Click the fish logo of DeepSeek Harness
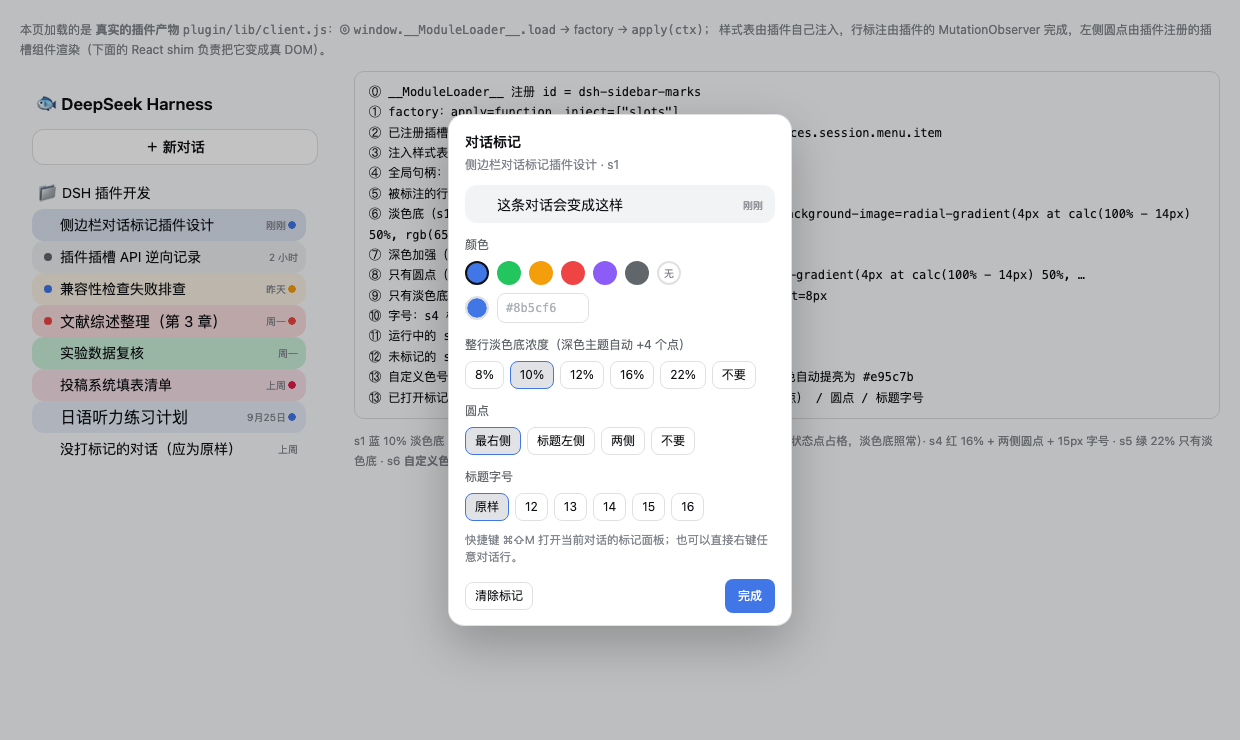 (46, 104)
